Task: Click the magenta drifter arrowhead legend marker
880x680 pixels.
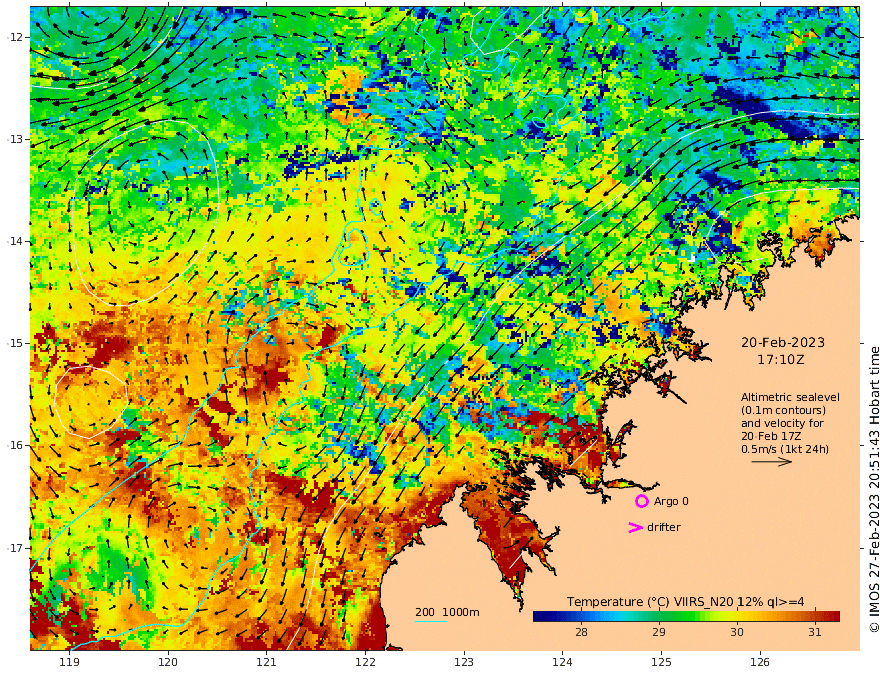Action: click(635, 527)
